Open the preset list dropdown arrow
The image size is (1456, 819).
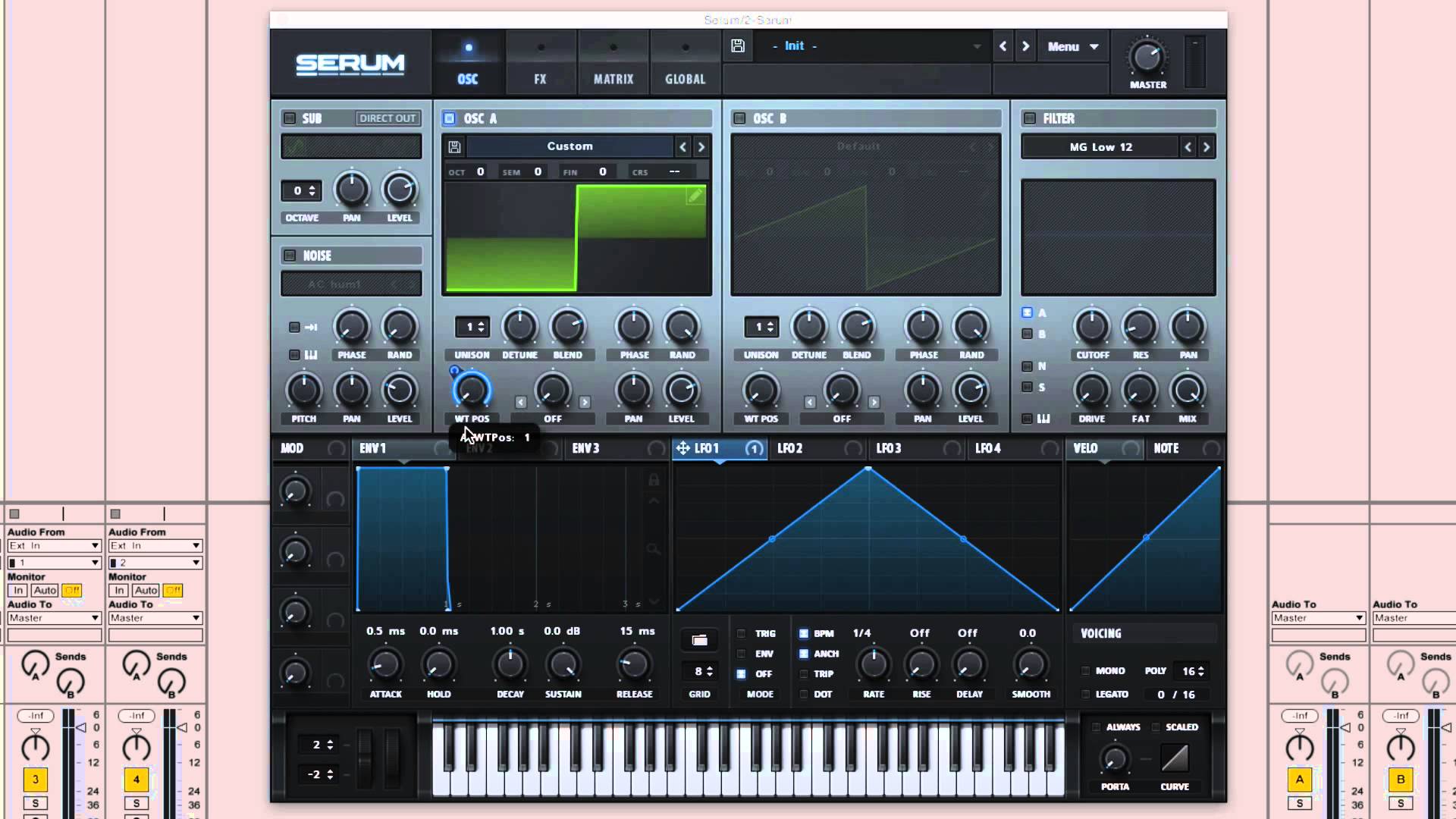pyautogui.click(x=977, y=46)
